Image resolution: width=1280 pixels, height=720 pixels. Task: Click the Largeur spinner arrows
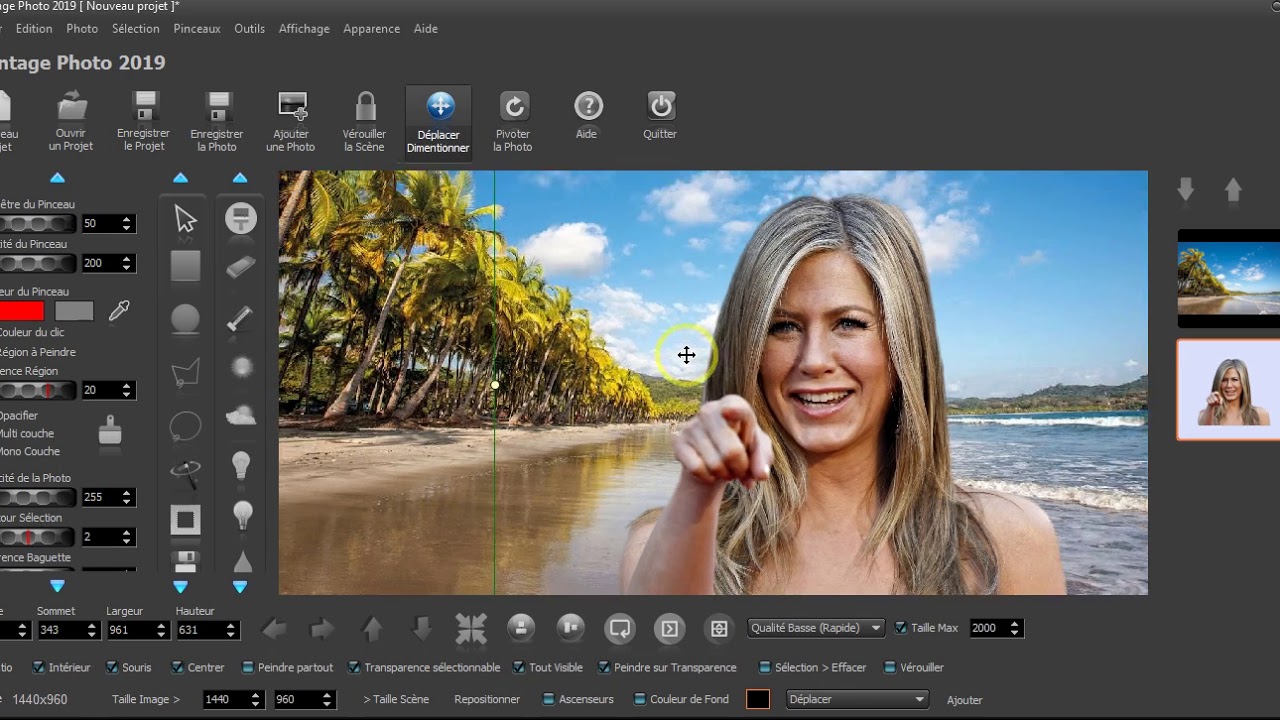(162, 630)
